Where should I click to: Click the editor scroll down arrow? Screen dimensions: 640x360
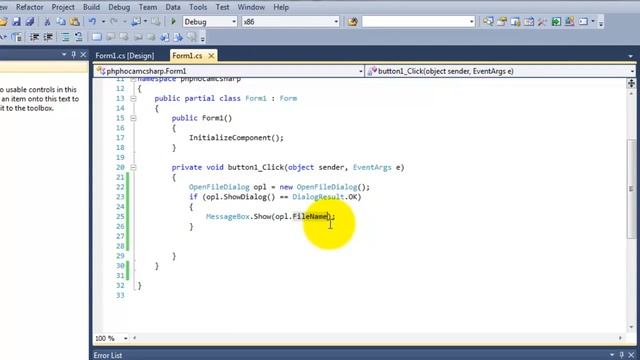(631, 327)
